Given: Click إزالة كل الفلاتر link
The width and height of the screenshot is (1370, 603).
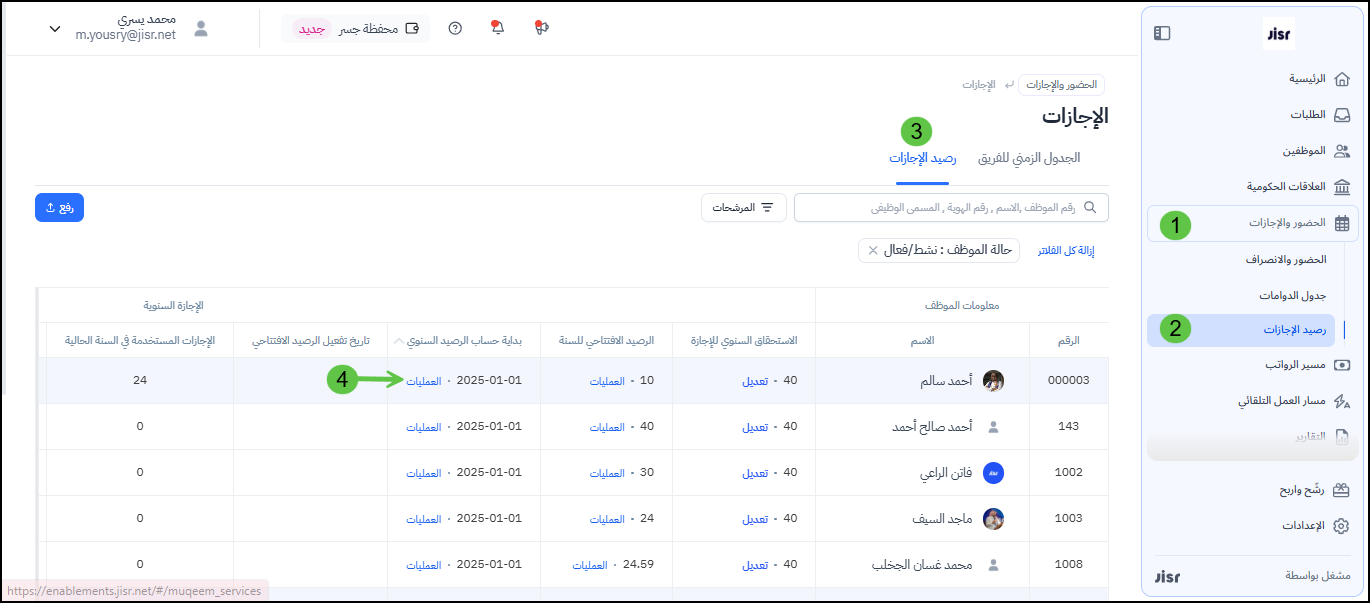Looking at the screenshot, I should (1066, 250).
